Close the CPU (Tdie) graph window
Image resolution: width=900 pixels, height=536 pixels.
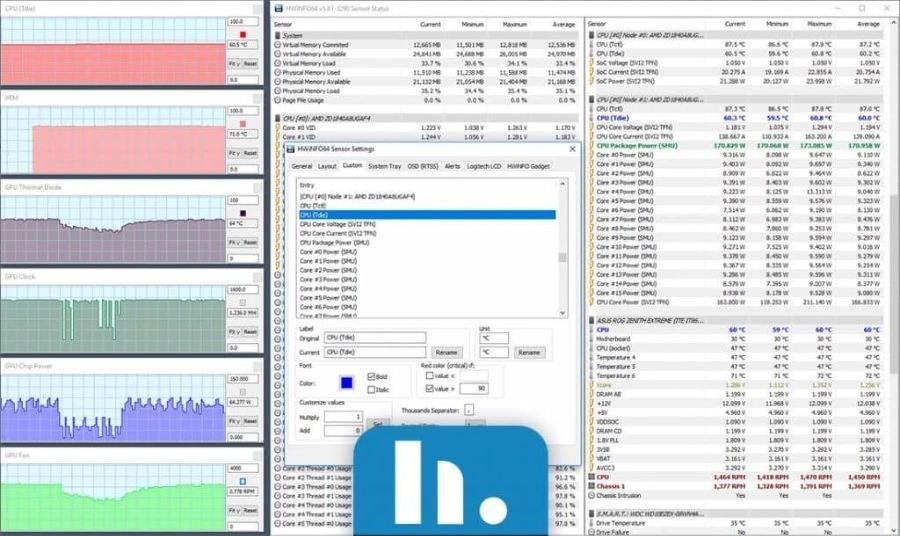258,9
